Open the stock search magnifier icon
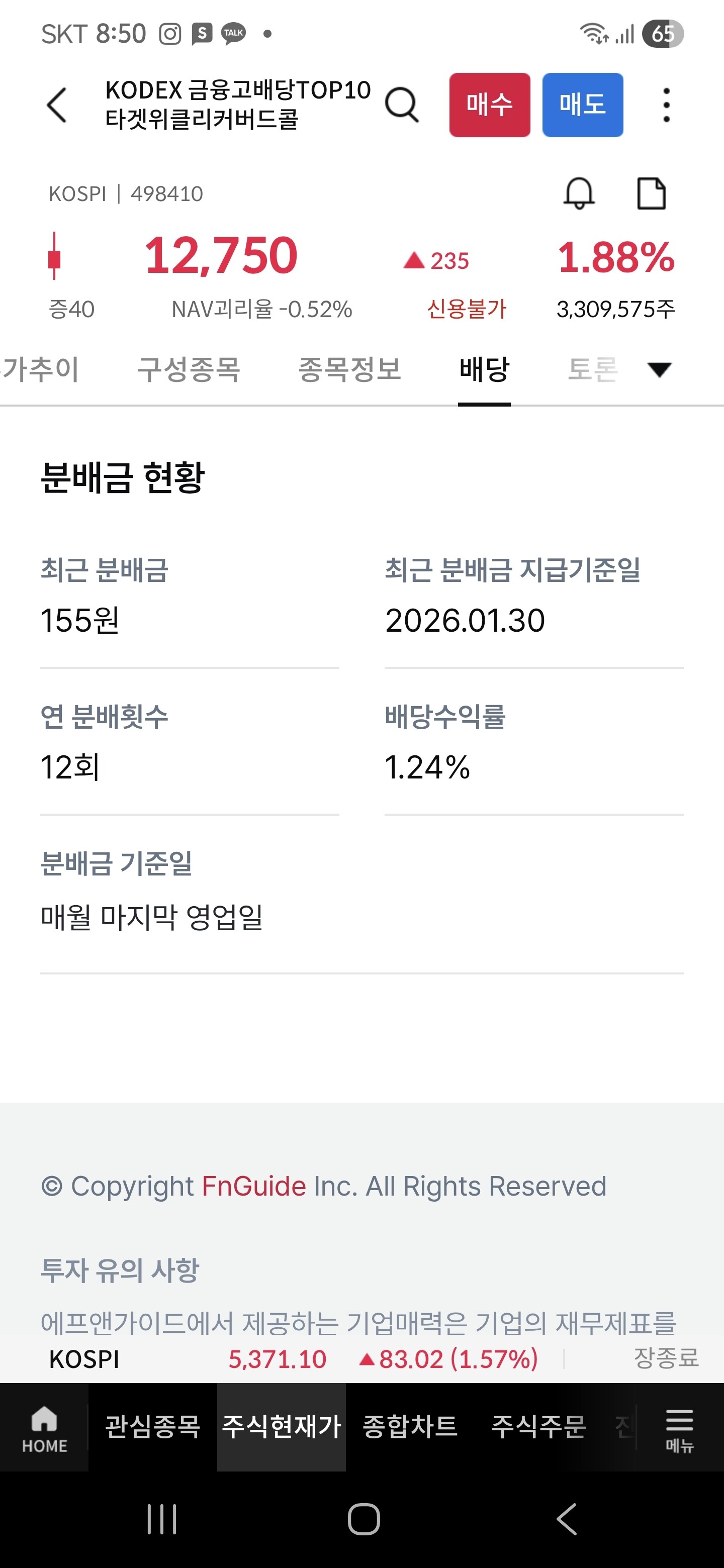 (401, 105)
